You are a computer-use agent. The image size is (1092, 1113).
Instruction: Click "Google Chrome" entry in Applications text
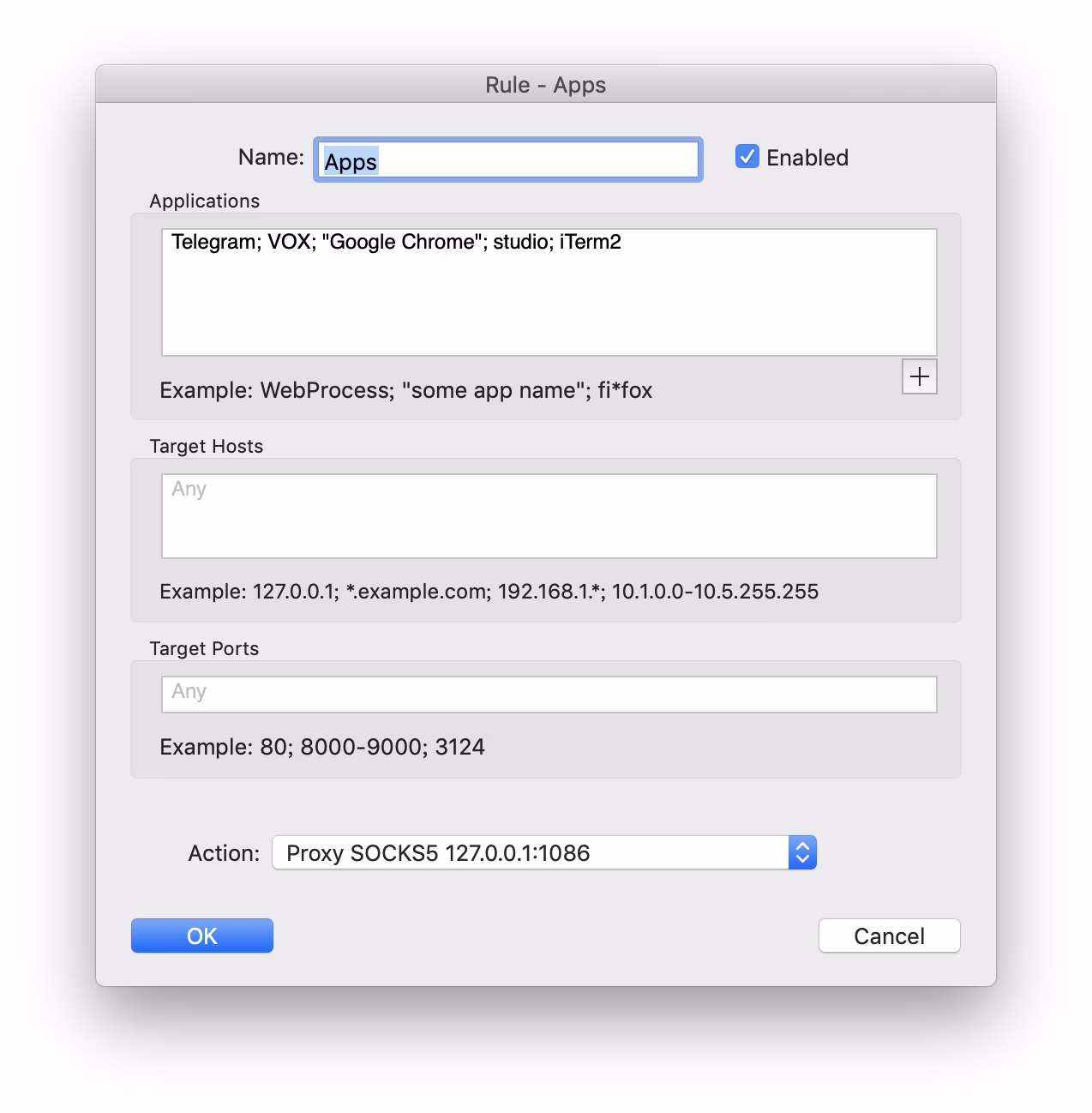click(404, 242)
